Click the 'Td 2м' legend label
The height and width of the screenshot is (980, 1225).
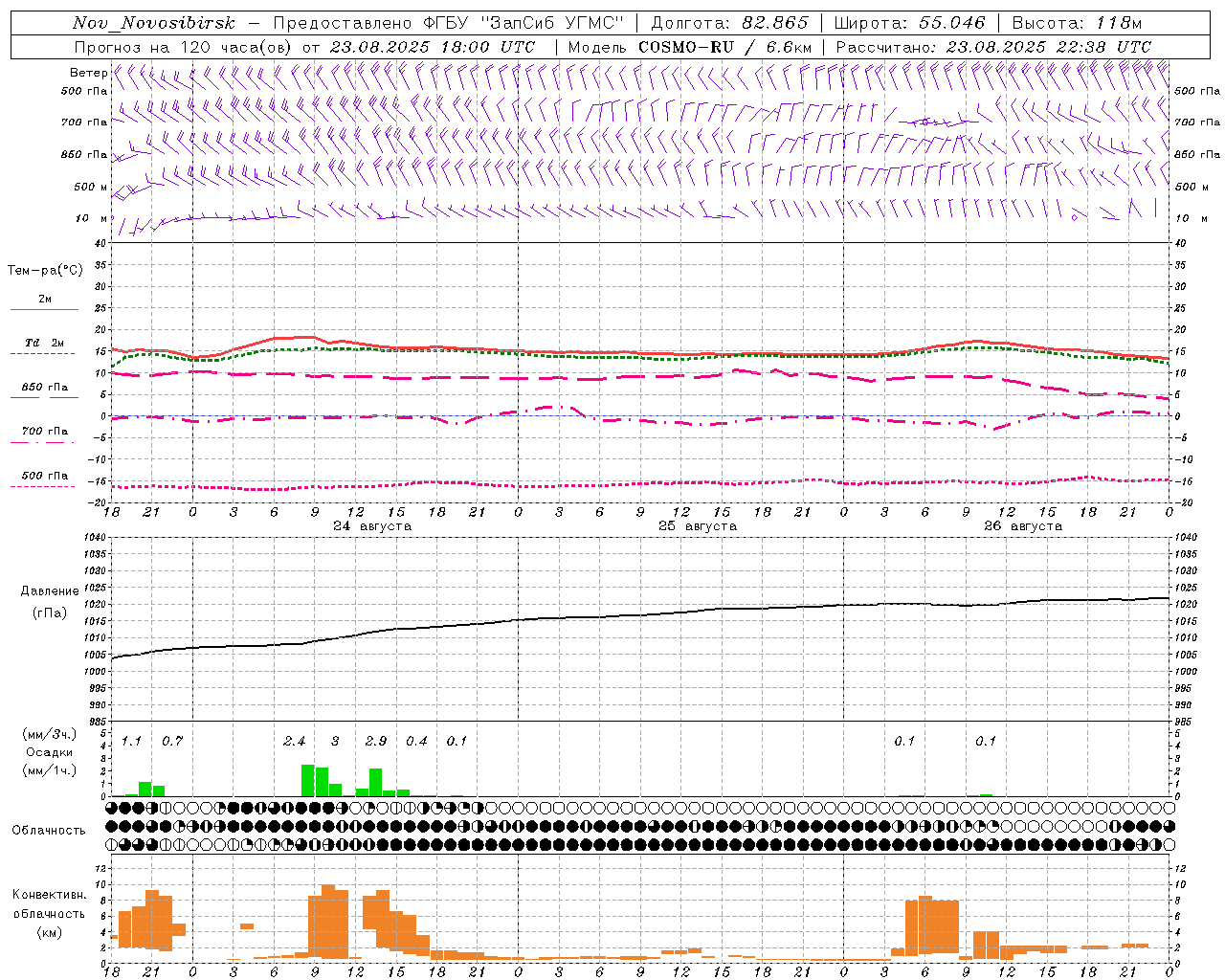44,343
